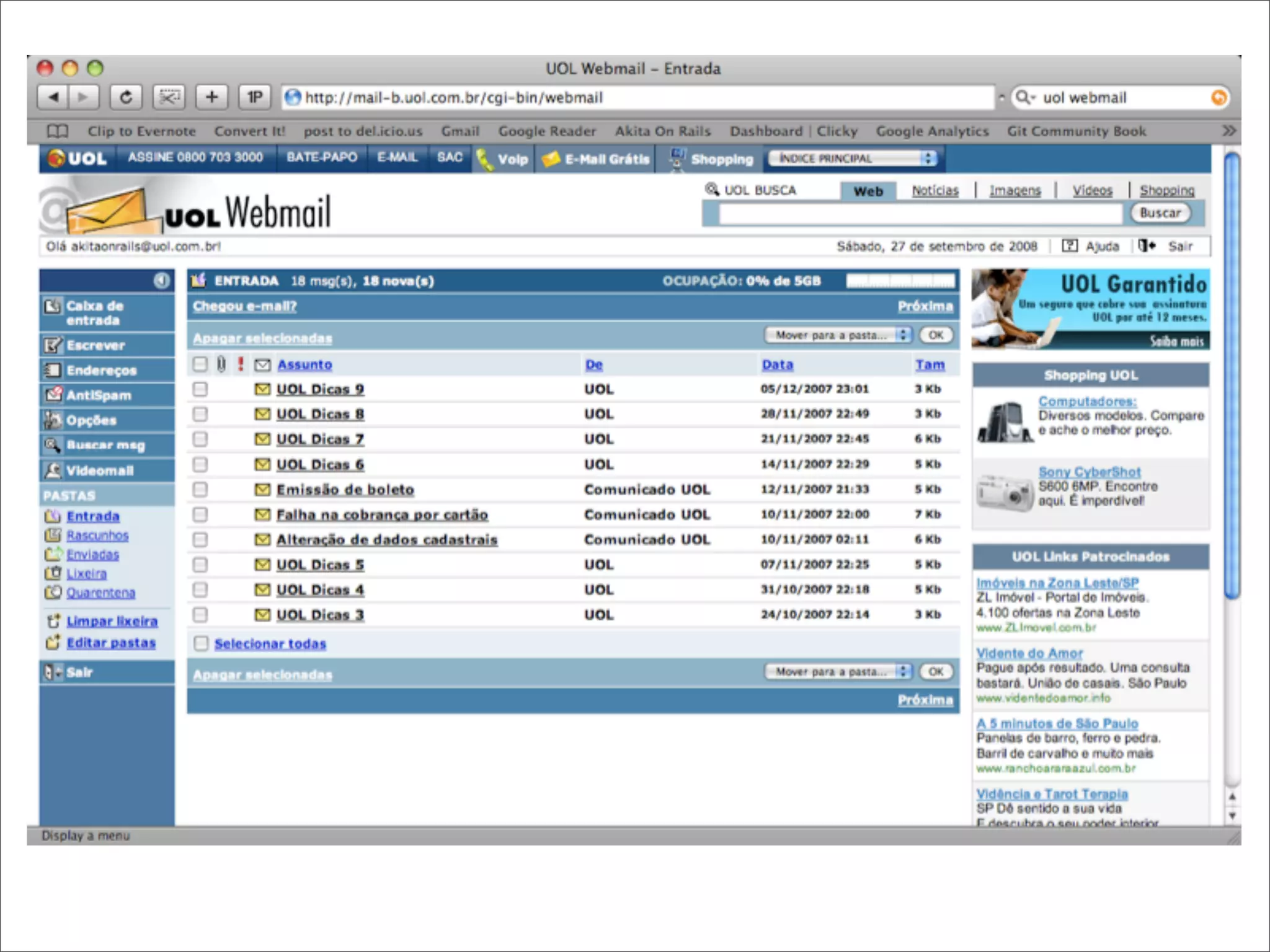Click the Videomail sidebar icon
Viewport: 1270px width, 952px height.
tap(53, 470)
